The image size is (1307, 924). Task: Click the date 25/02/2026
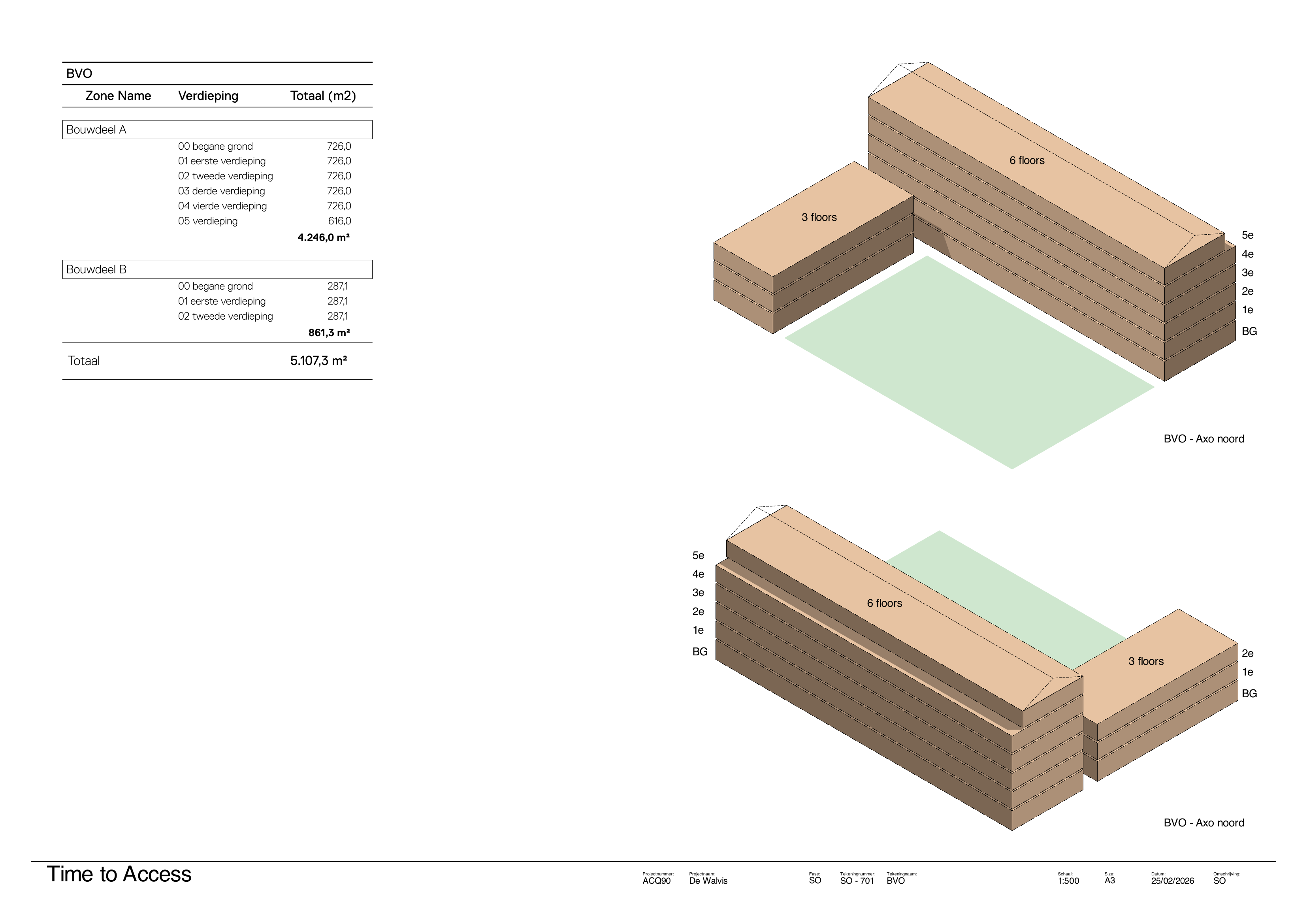pyautogui.click(x=1172, y=881)
